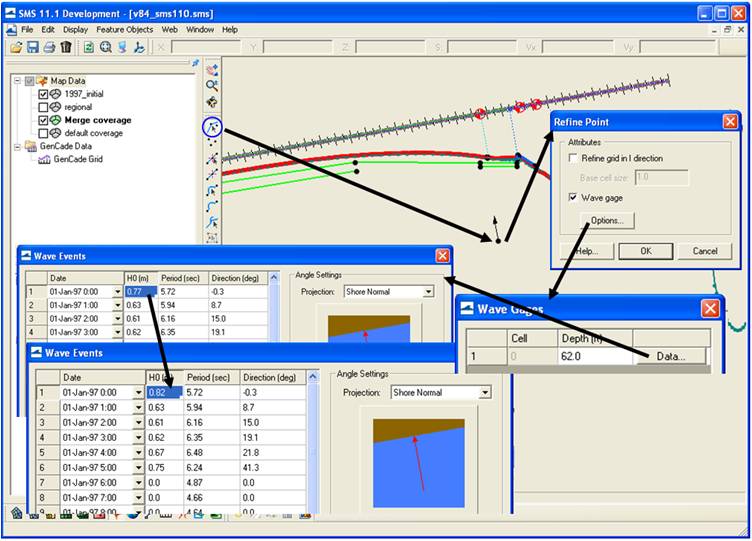Viewport: 752px width, 541px height.
Task: Check the default coverage checkbox
Action: pos(43,133)
